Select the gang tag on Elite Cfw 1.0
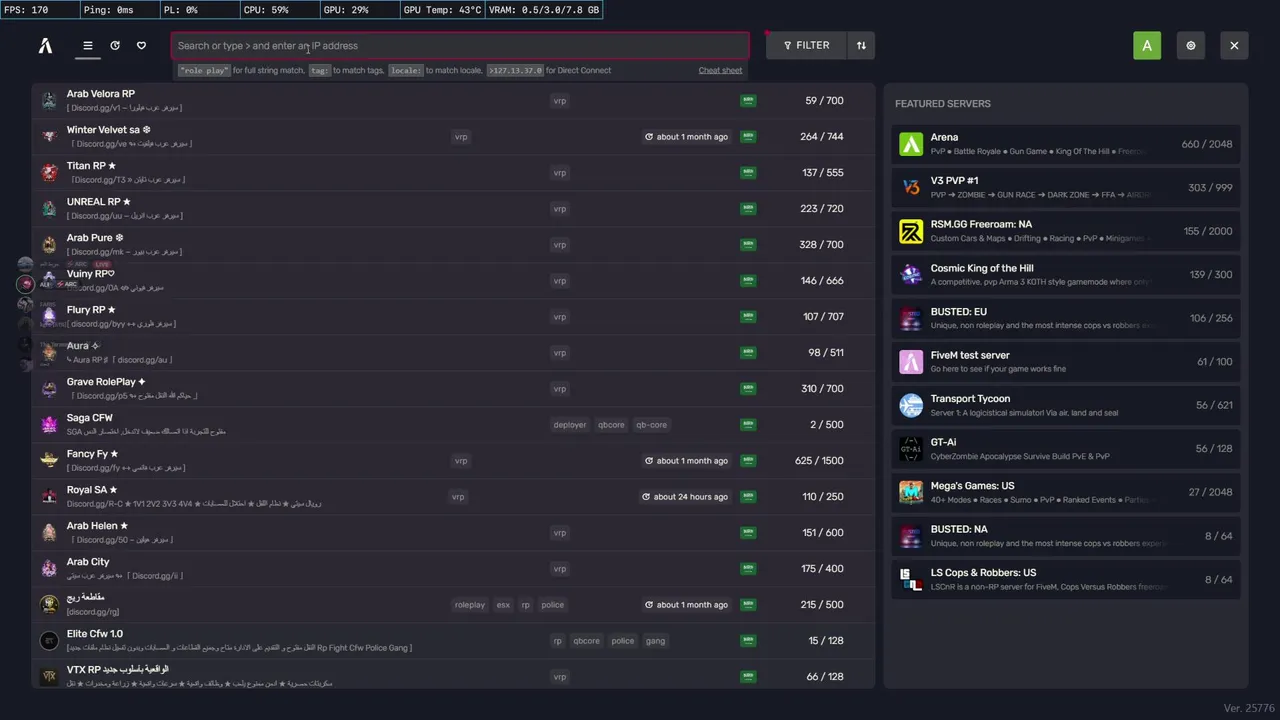The width and height of the screenshot is (1280, 720). [x=655, y=641]
